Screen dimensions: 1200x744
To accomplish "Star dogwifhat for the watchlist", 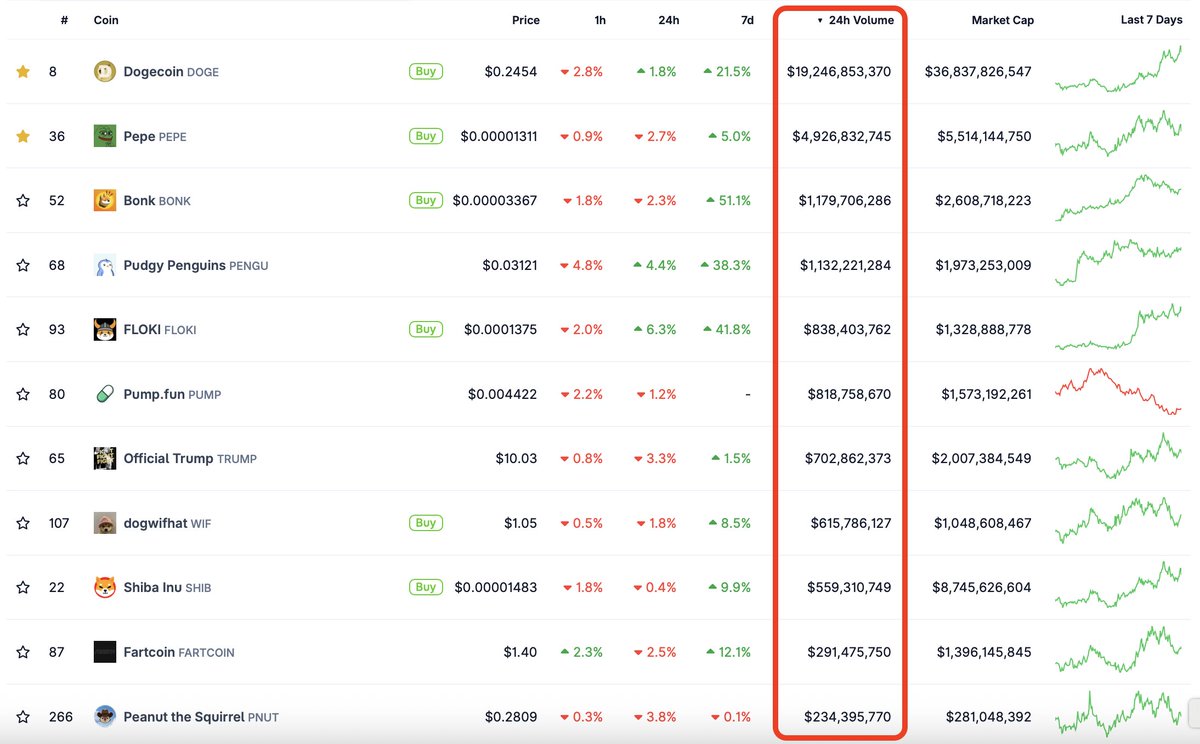I will [x=23, y=523].
